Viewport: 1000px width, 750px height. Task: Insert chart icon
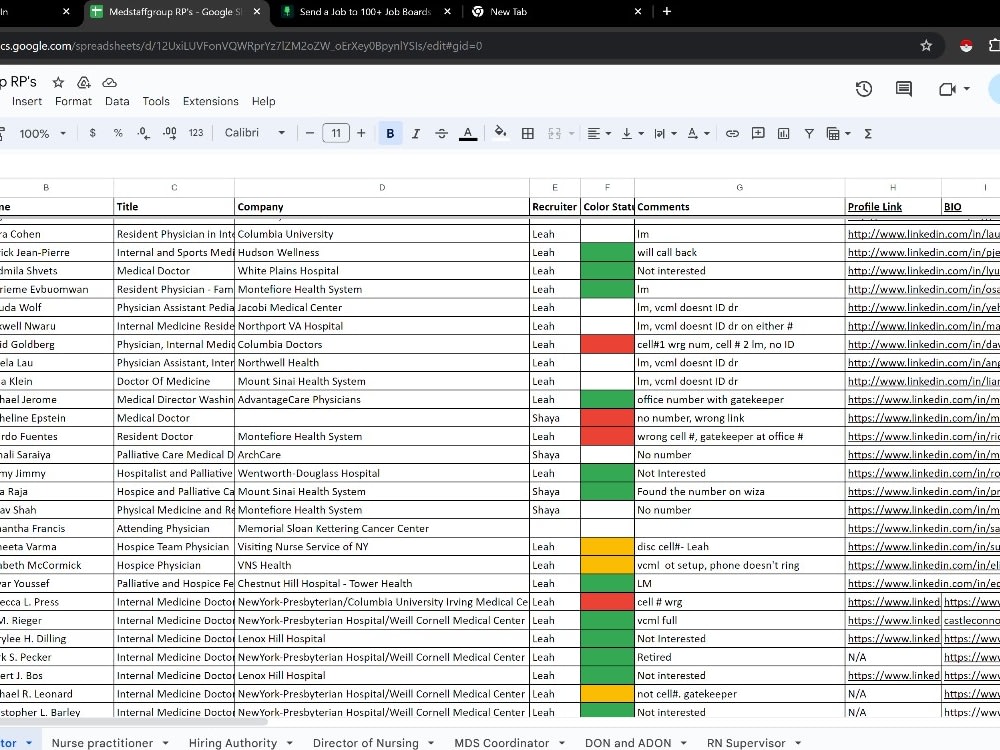click(x=783, y=133)
